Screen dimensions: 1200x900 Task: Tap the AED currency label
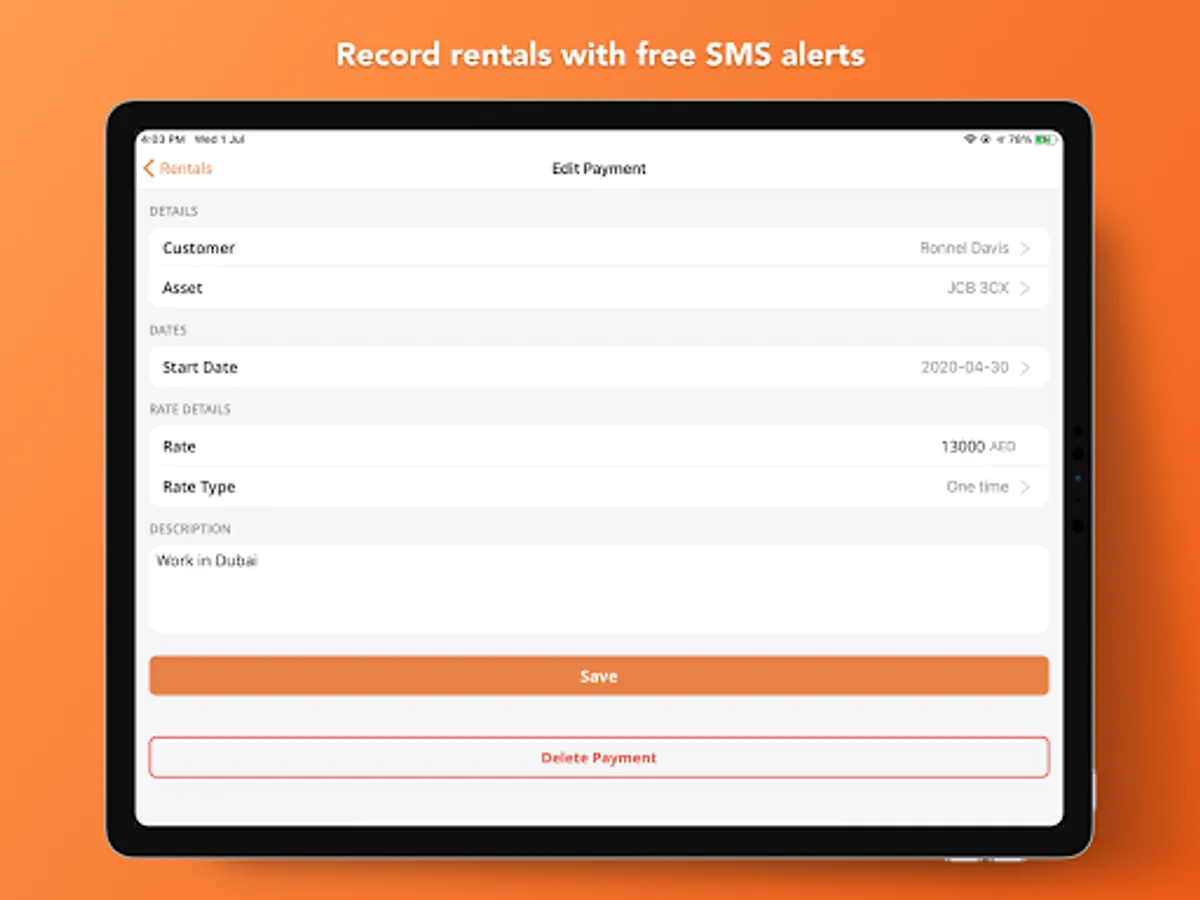click(x=1002, y=447)
